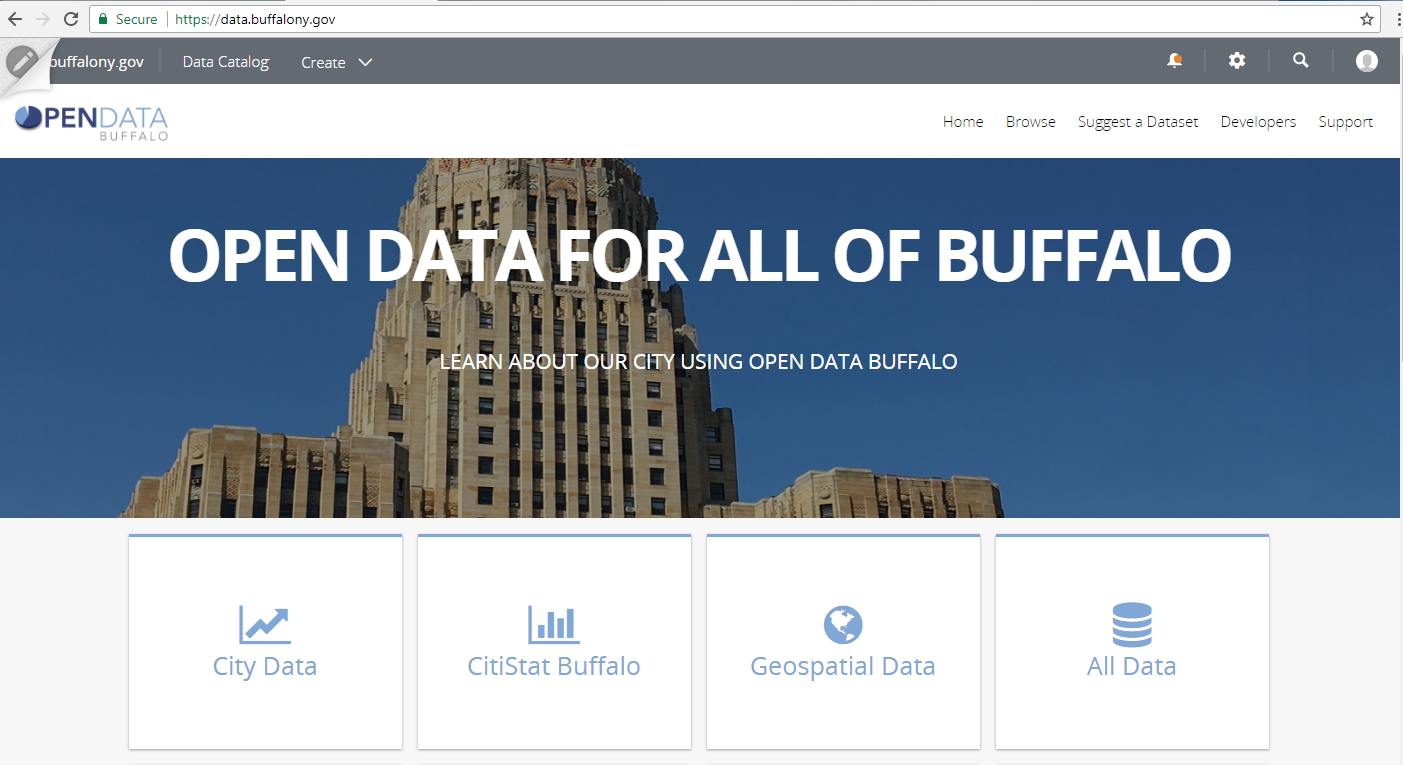This screenshot has width=1403, height=765.
Task: Bookmark page with the star icon
Action: click(x=1366, y=19)
